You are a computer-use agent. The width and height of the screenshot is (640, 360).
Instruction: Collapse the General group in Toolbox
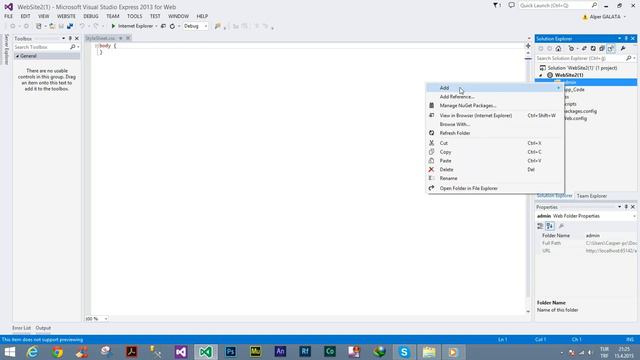(x=17, y=56)
